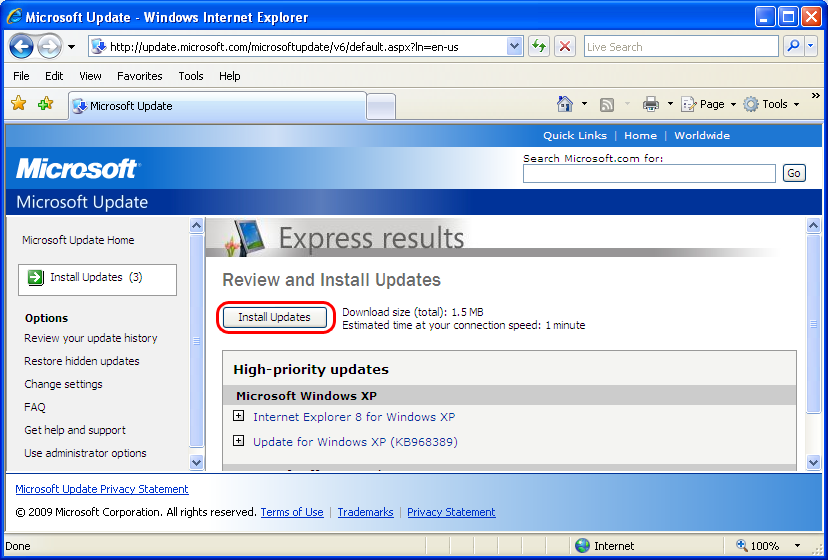Image resolution: width=828 pixels, height=560 pixels.
Task: Open Internet Explorer 8 for Windows XP link
Action: coord(354,417)
